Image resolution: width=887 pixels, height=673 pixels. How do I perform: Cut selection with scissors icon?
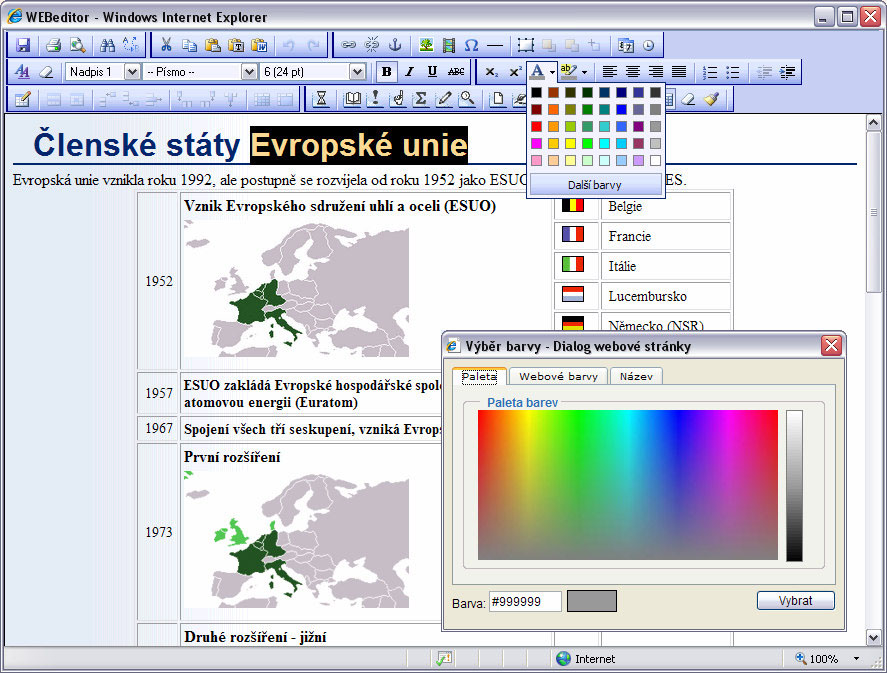(x=166, y=45)
